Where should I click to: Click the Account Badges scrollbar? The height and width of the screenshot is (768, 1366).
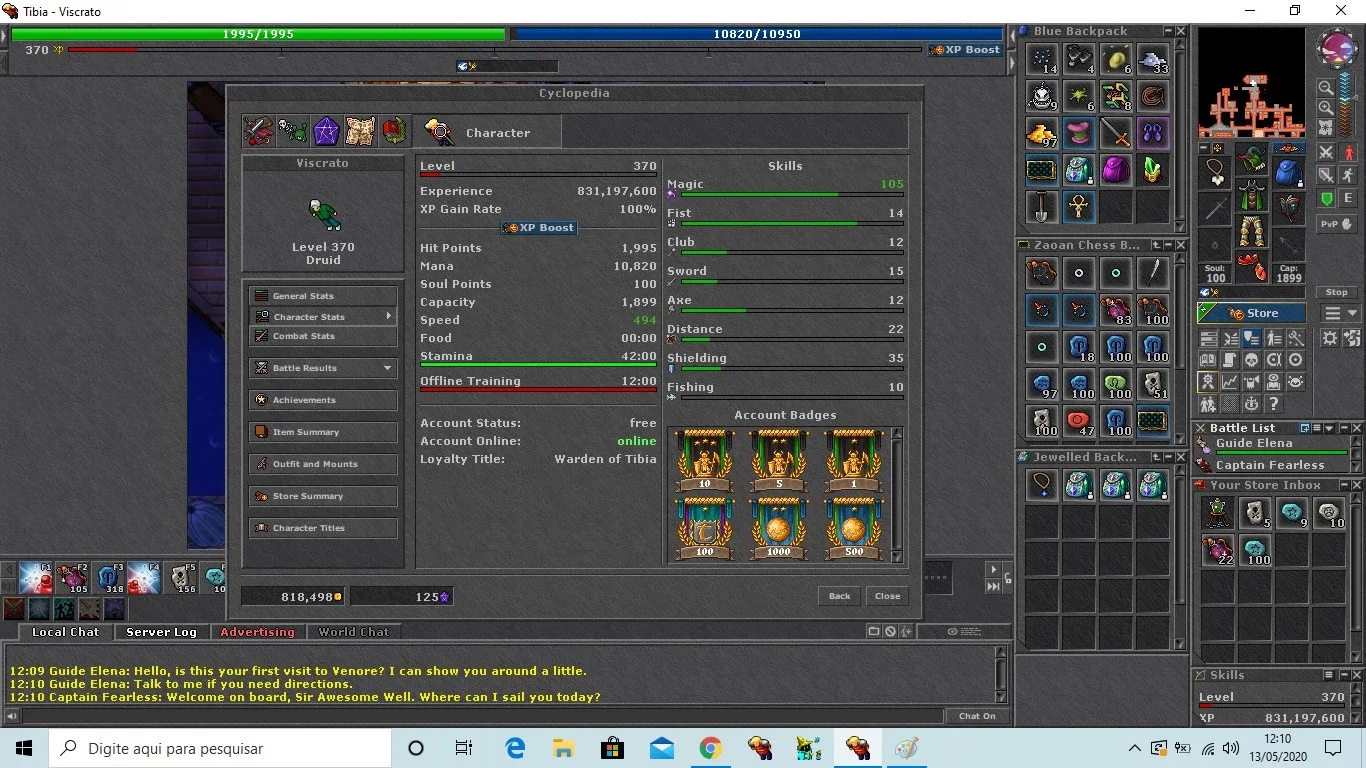click(896, 496)
